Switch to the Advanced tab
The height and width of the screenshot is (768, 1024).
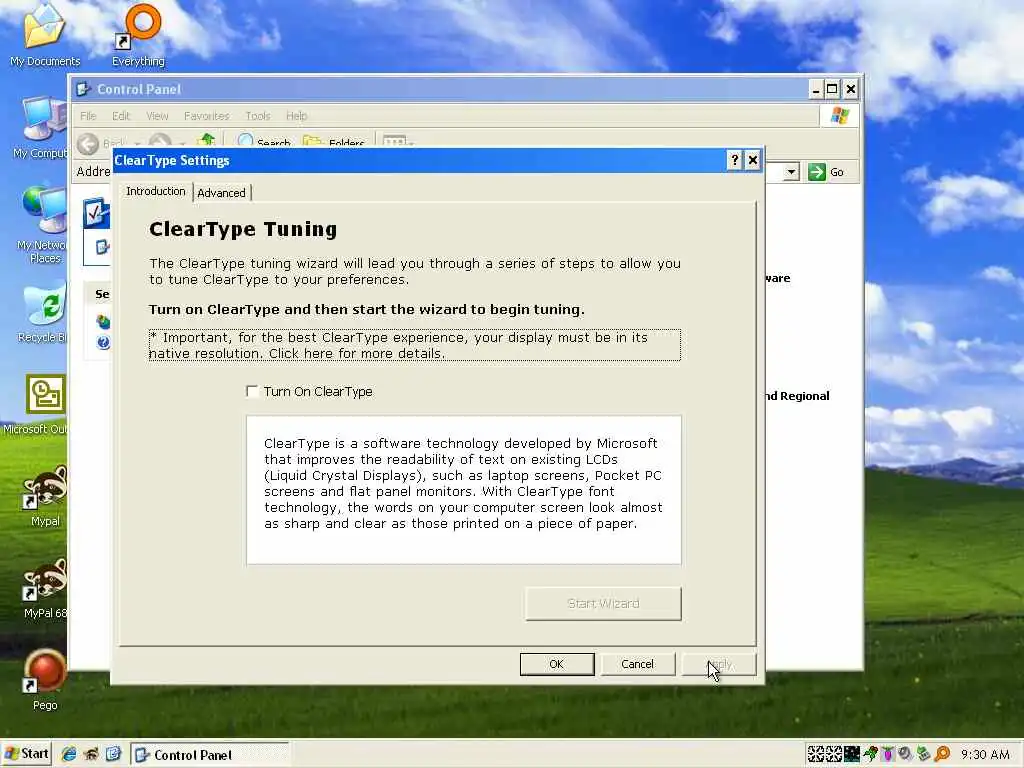(x=221, y=193)
